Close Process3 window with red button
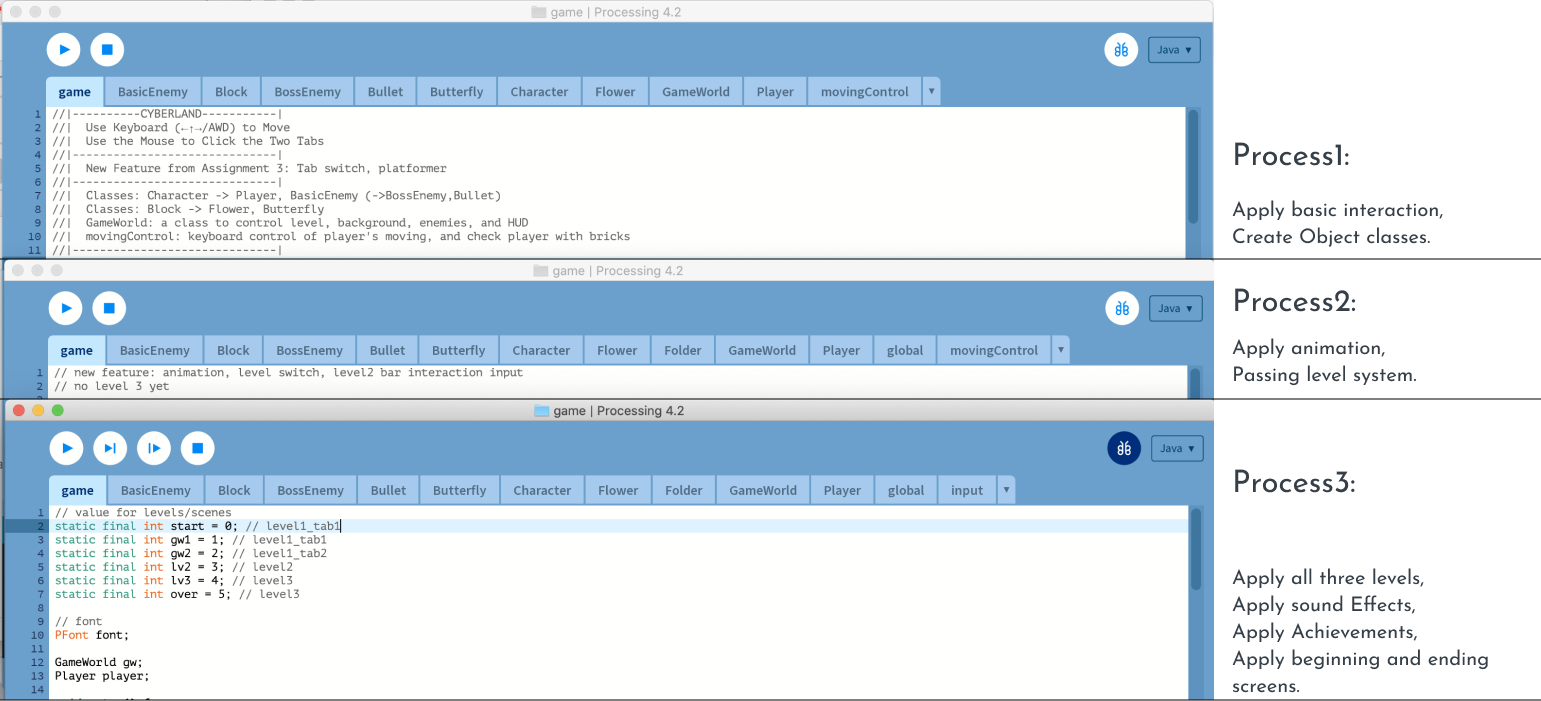 point(19,410)
